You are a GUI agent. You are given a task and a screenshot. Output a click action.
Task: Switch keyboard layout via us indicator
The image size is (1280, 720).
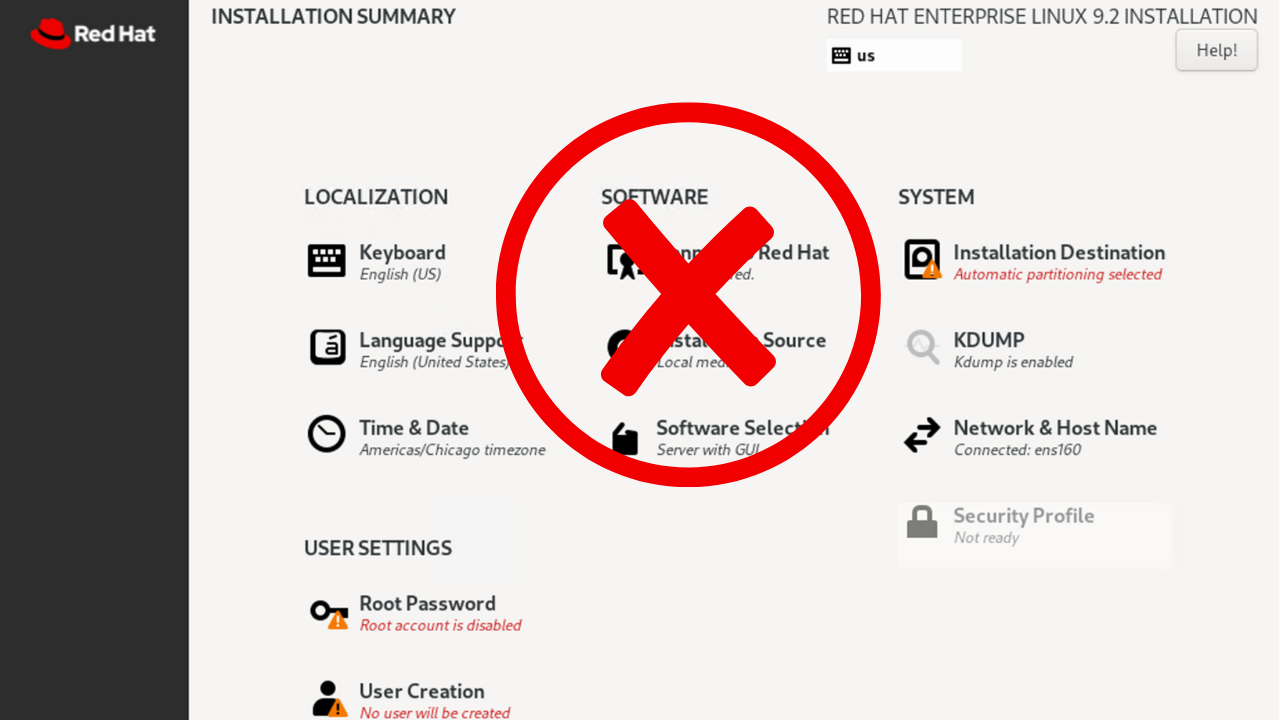pos(894,55)
